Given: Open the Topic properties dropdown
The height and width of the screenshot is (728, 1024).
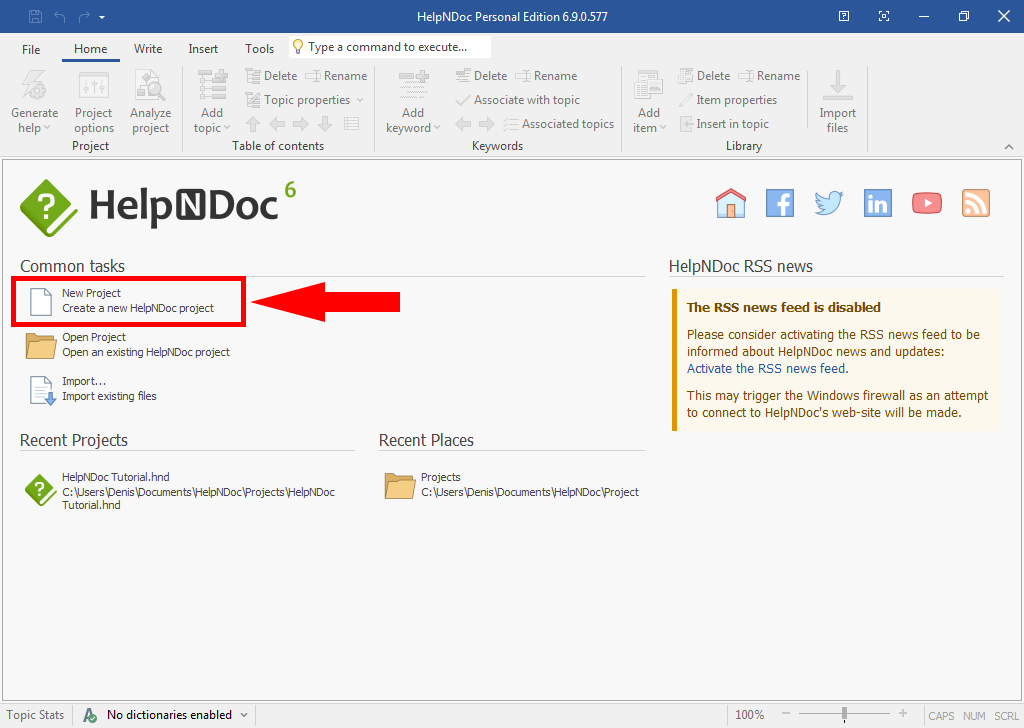Looking at the screenshot, I should tap(304, 100).
